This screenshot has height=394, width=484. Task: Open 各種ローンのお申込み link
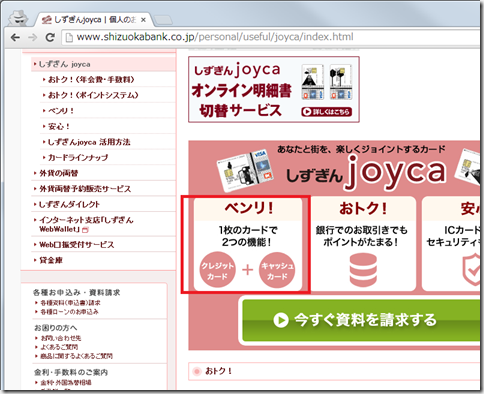69,312
